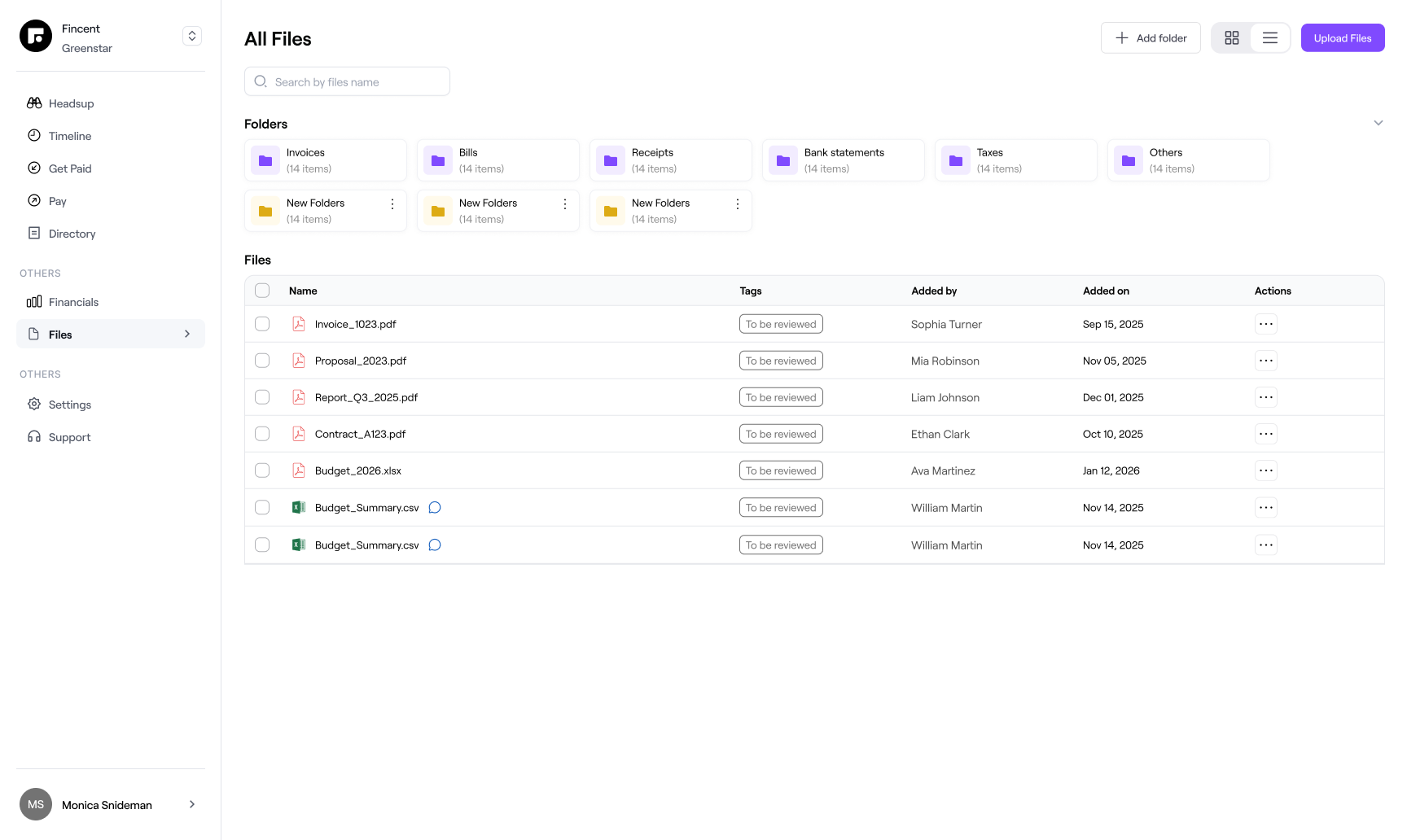Expand Monica Snideman profile chevron
This screenshot has width=1407, height=840.
tap(192, 804)
